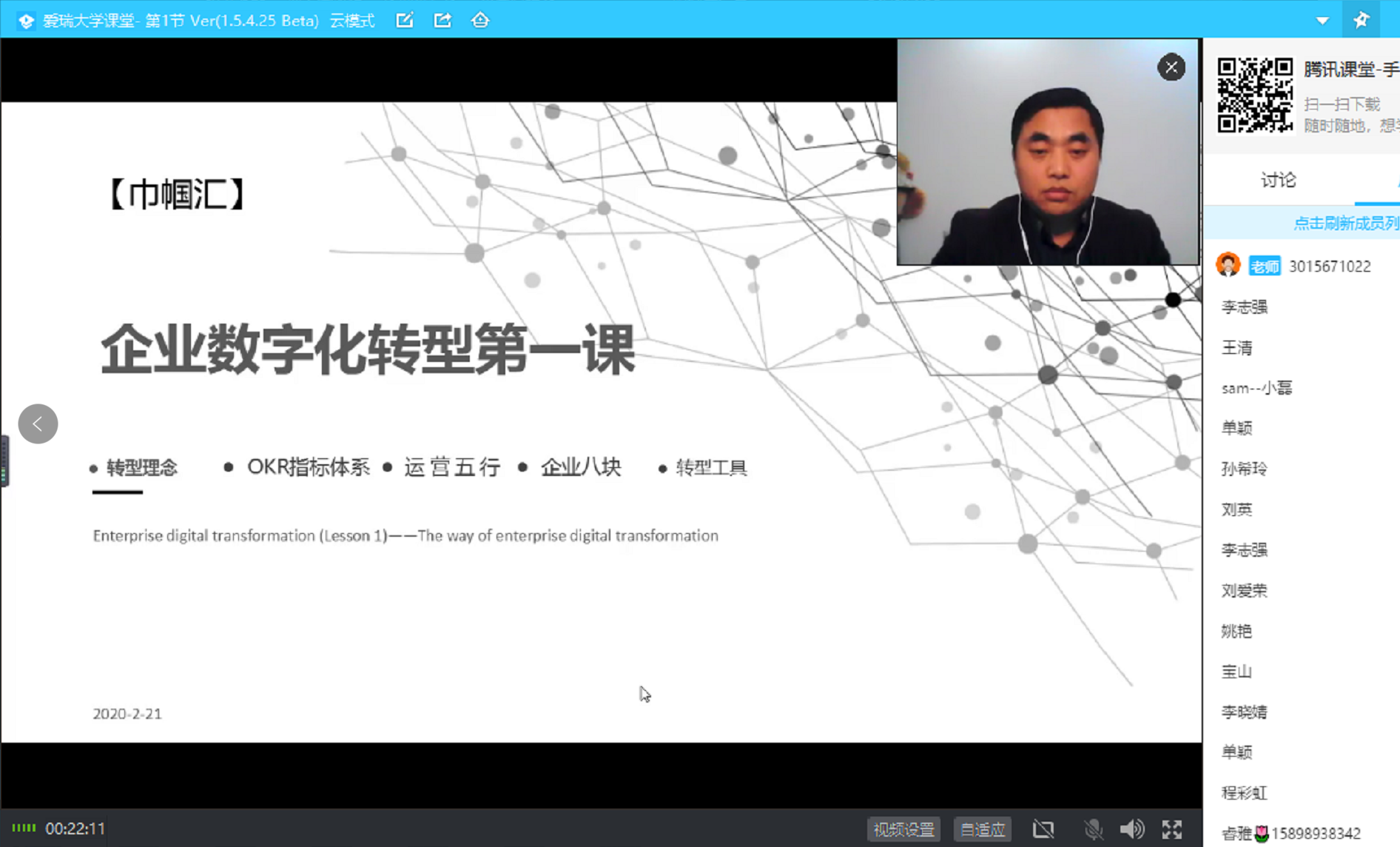1400x847 pixels.
Task: Click 点击刷新成员列表 refresh members link
Action: pyautogui.click(x=1345, y=223)
